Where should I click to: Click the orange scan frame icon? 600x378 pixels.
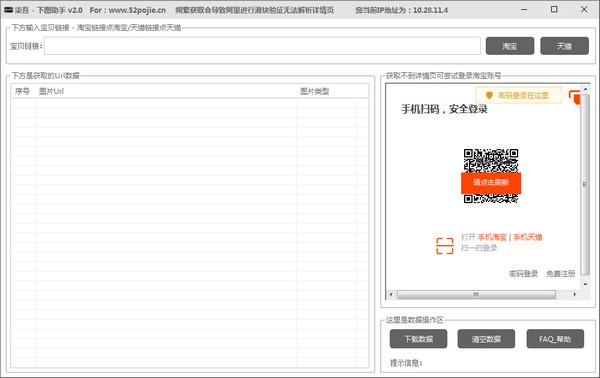point(445,246)
